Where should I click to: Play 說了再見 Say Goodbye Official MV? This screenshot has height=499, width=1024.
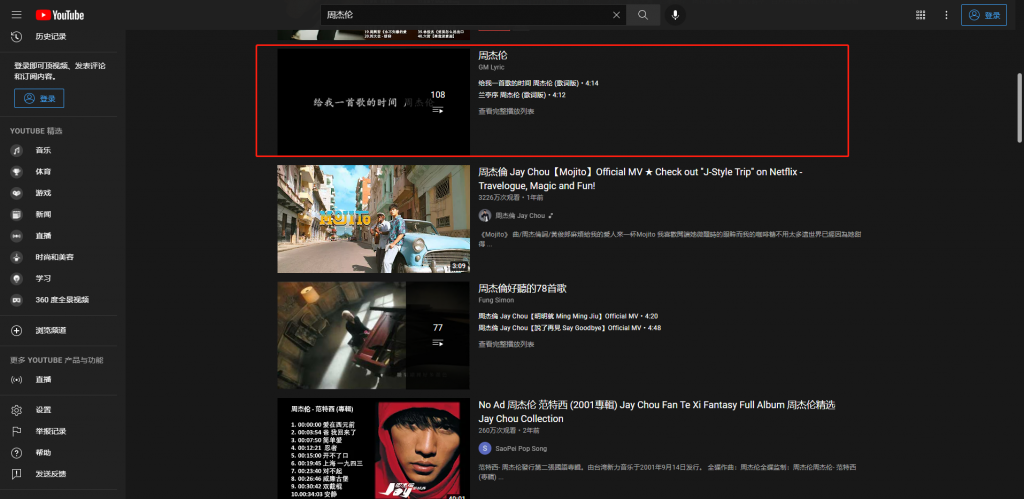(x=569, y=328)
